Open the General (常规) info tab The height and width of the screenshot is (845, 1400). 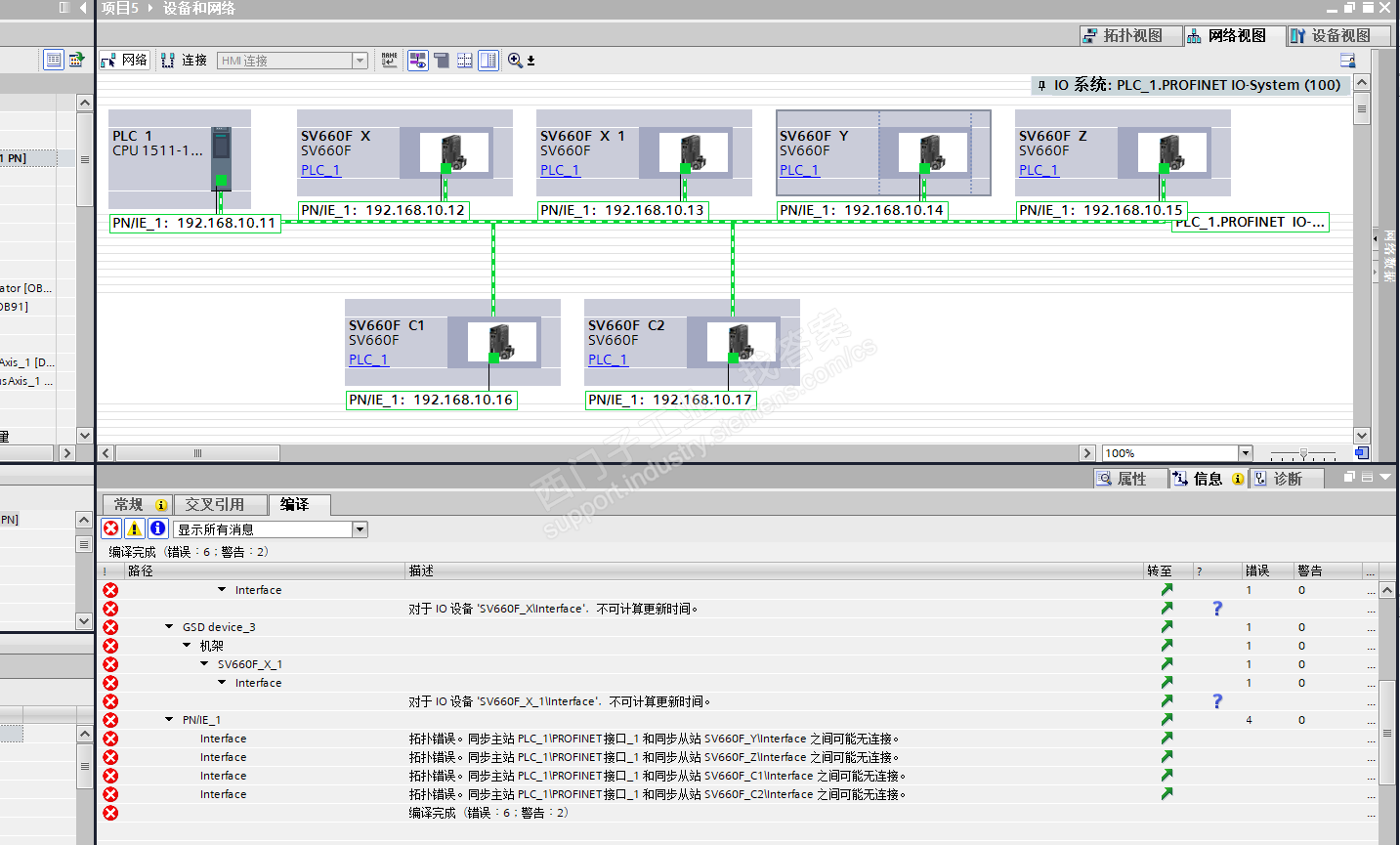point(138,505)
